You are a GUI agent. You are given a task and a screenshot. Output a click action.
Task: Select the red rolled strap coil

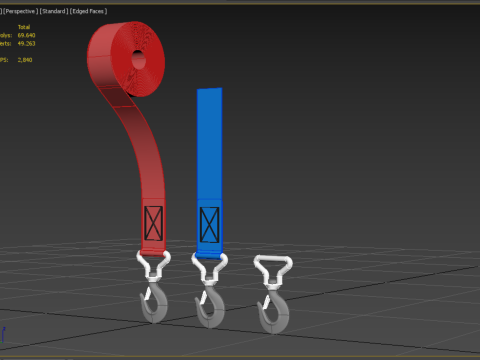(127, 60)
